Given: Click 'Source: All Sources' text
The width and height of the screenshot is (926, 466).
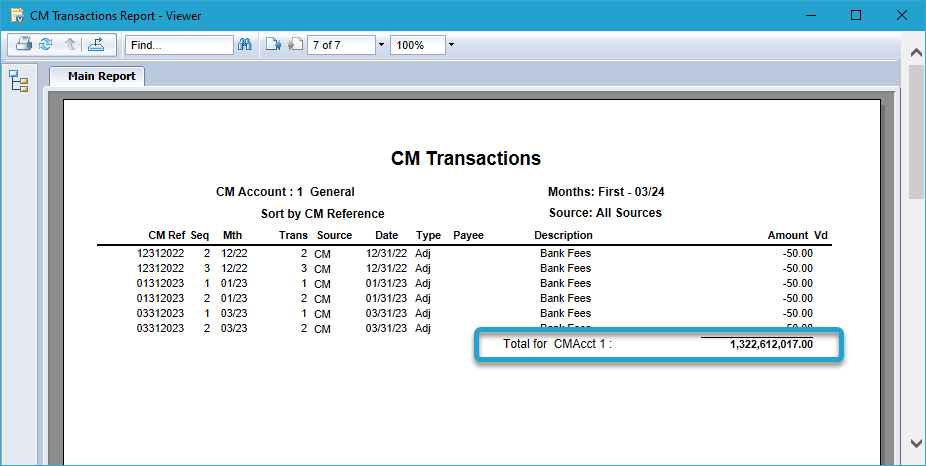Looking at the screenshot, I should [x=605, y=213].
